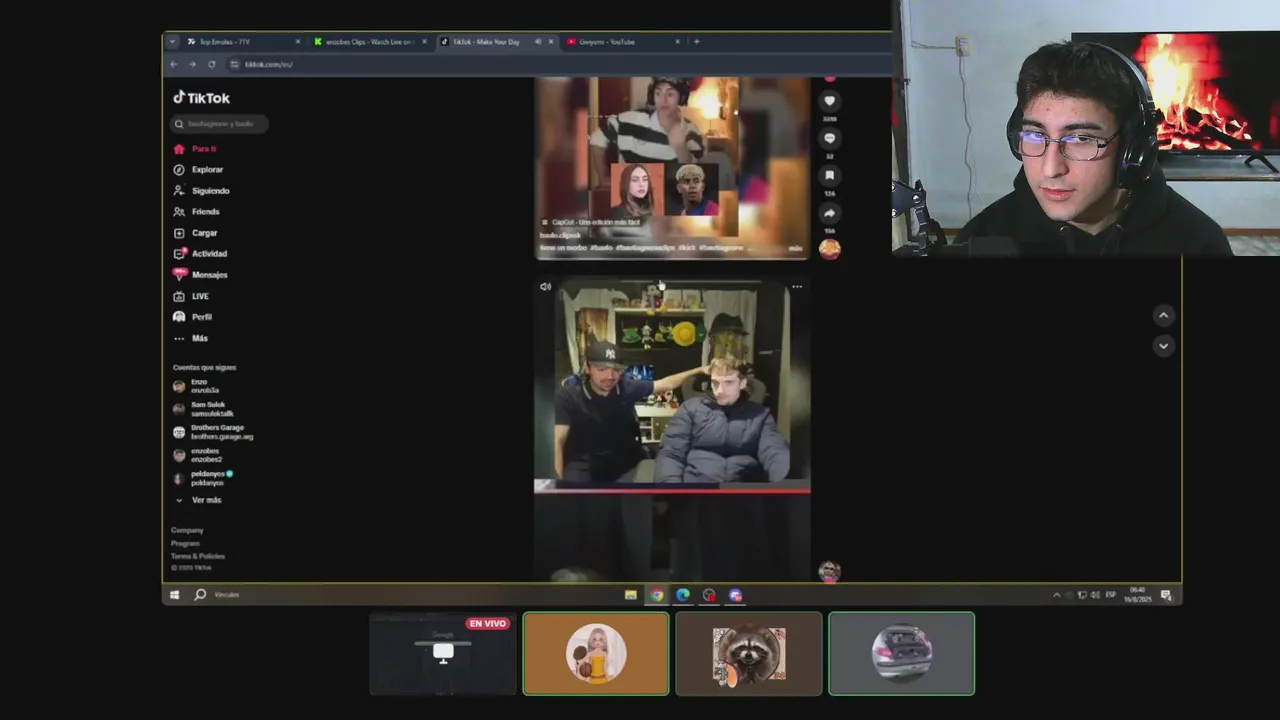Open the Sam Sulek account
The image size is (1280, 720).
[204, 409]
